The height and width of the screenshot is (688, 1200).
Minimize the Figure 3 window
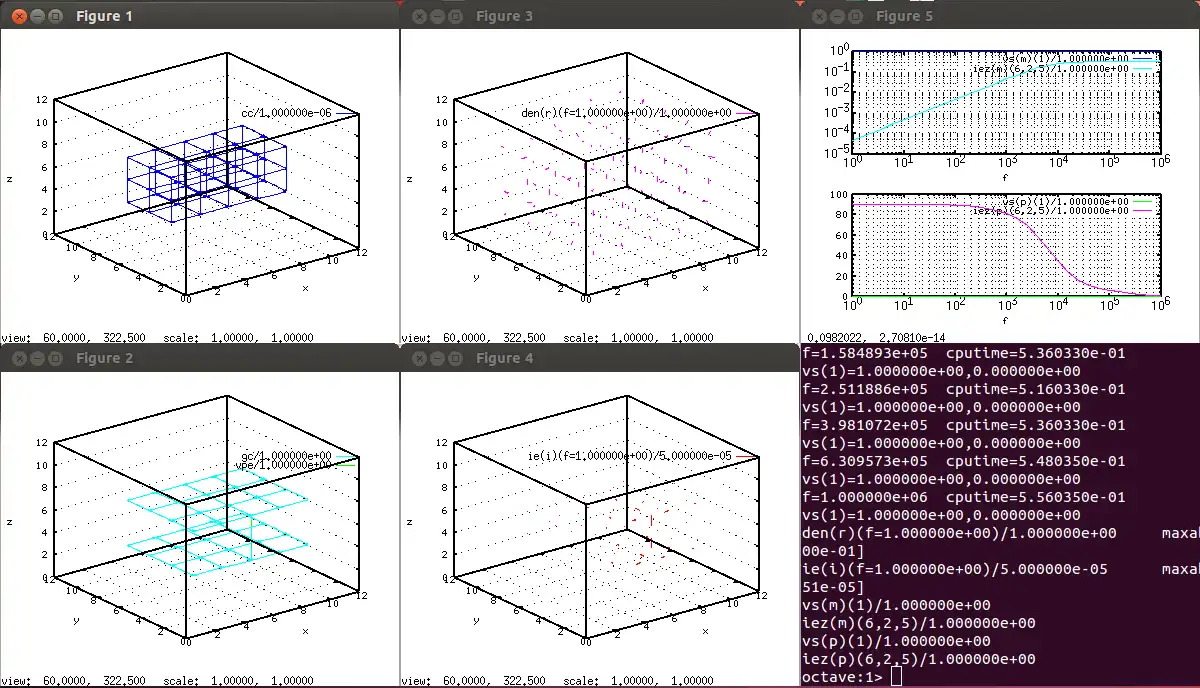pyautogui.click(x=437, y=16)
